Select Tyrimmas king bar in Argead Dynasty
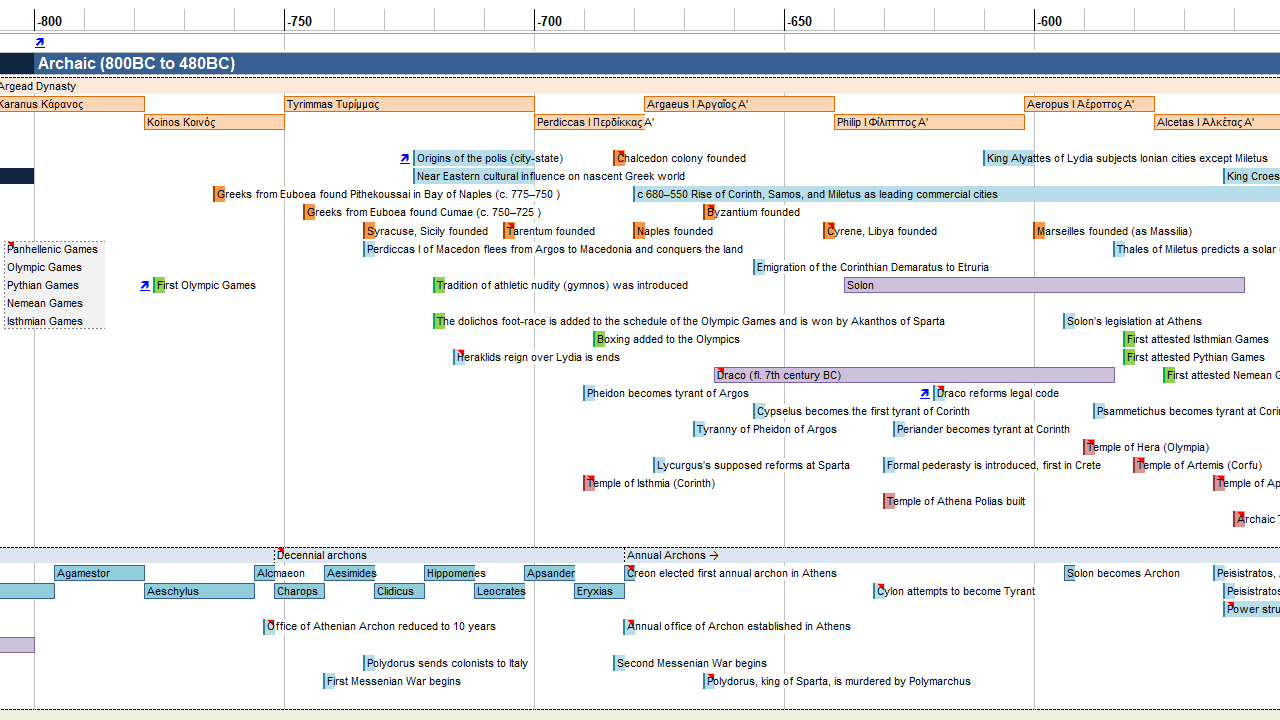The height and width of the screenshot is (720, 1280). pyautogui.click(x=409, y=105)
